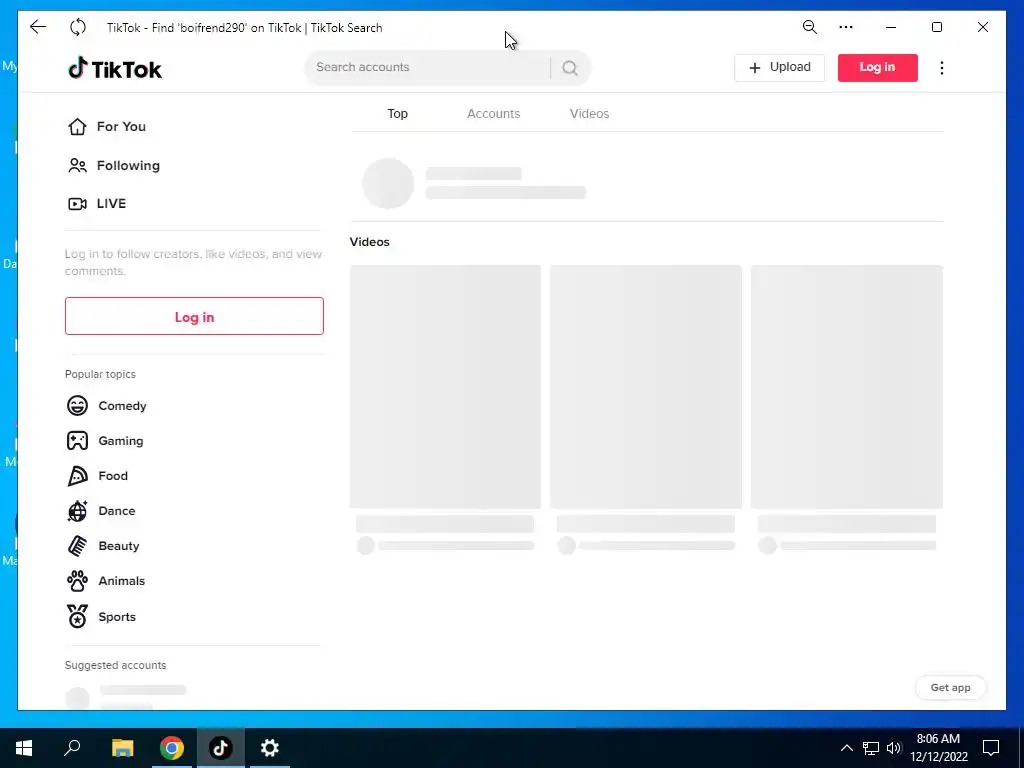Image resolution: width=1024 pixels, height=768 pixels.
Task: Click the outlined Log in button in sidebar
Action: (194, 316)
